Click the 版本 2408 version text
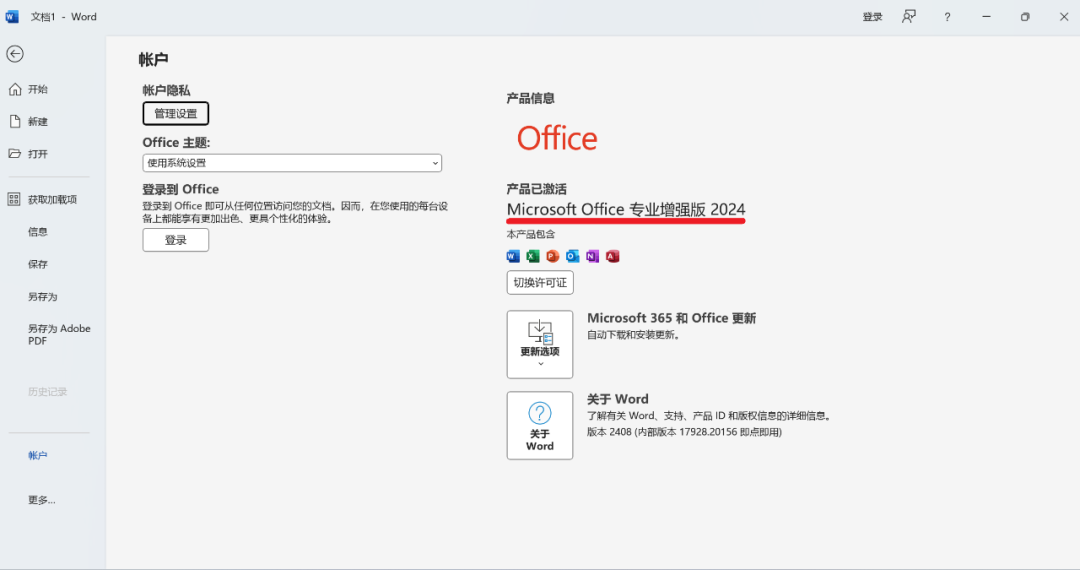Screen dimensions: 1080x570 pyautogui.click(x=684, y=432)
